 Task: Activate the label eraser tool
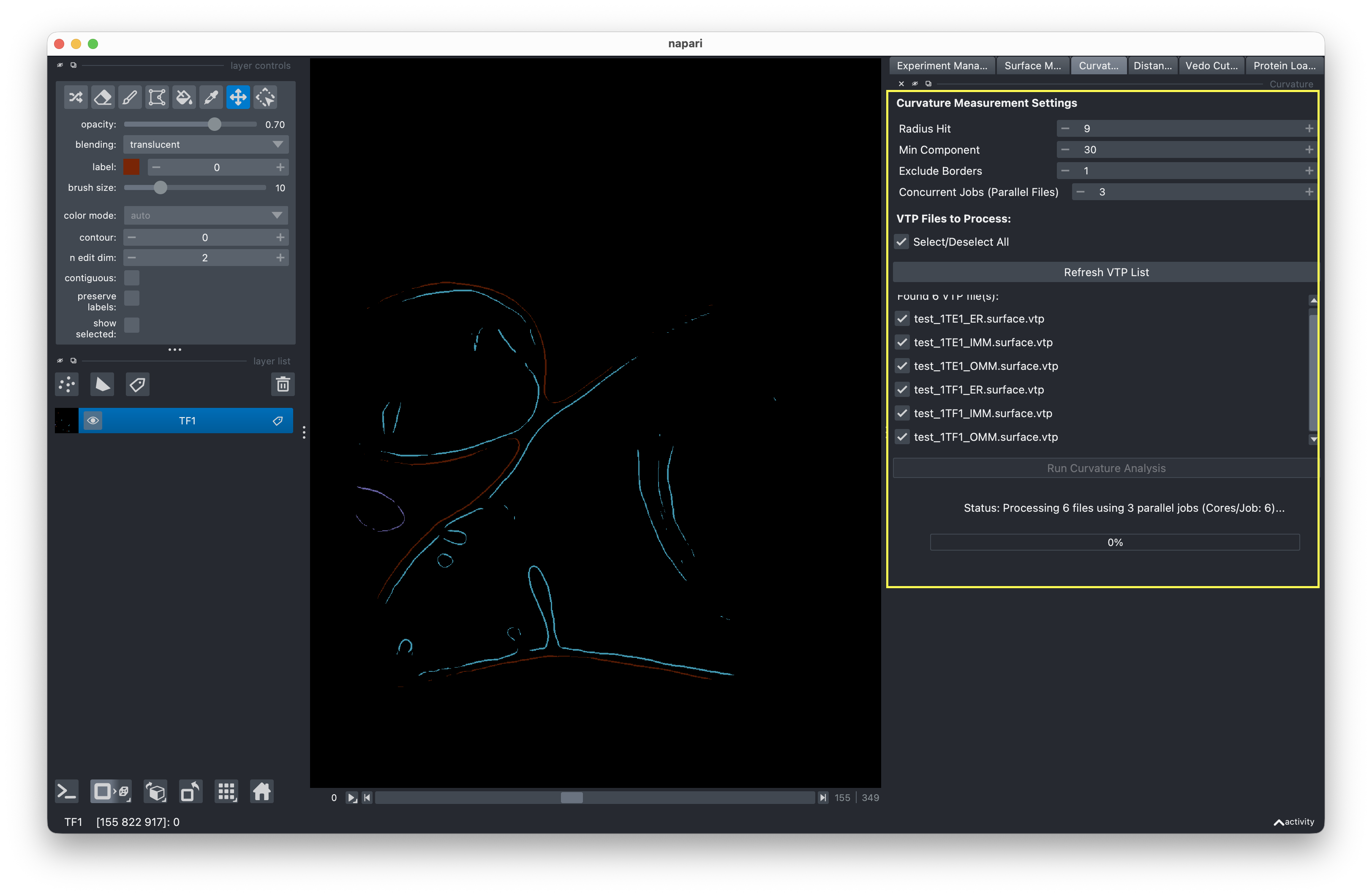pyautogui.click(x=103, y=98)
